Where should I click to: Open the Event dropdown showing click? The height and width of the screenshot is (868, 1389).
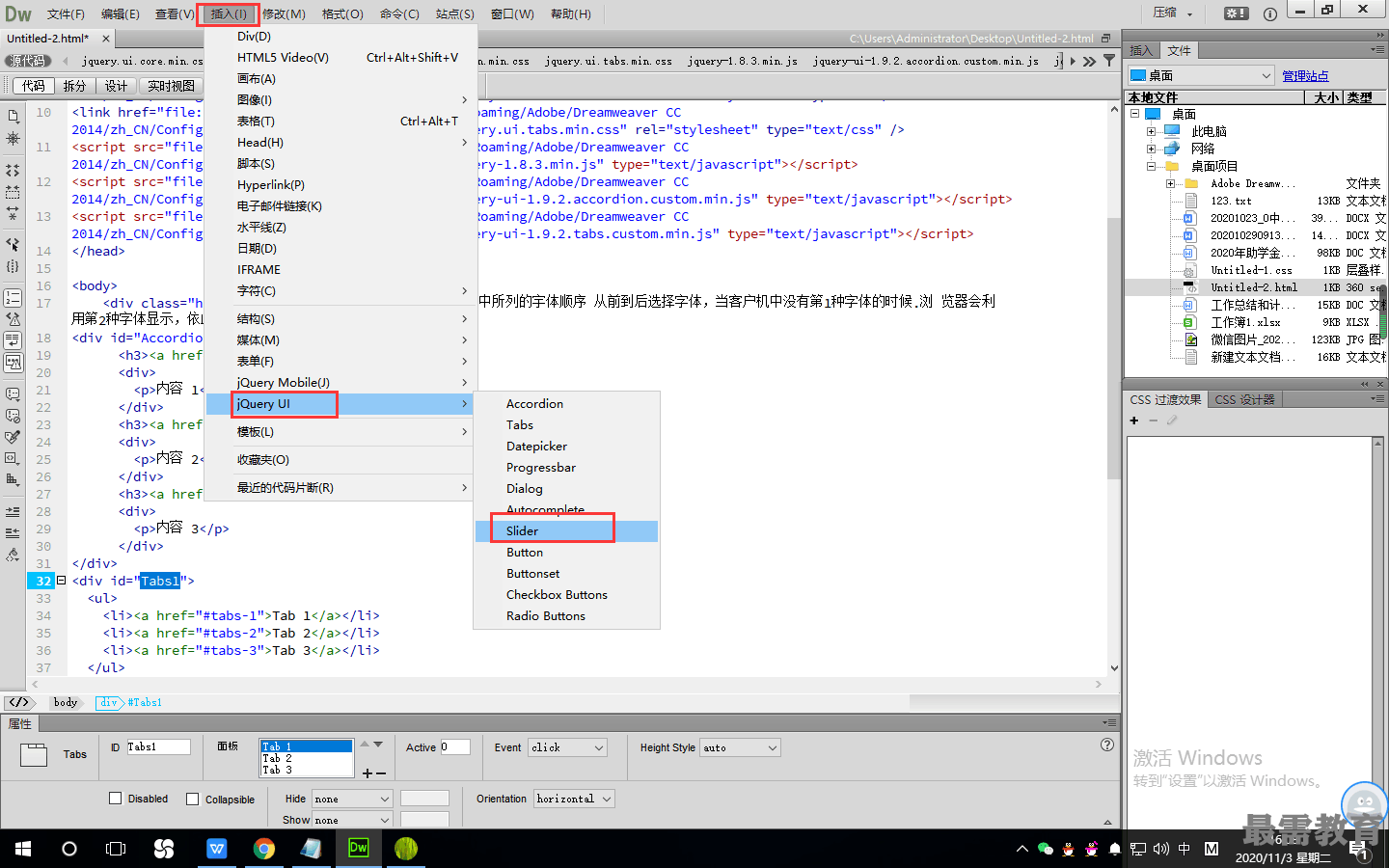(567, 747)
